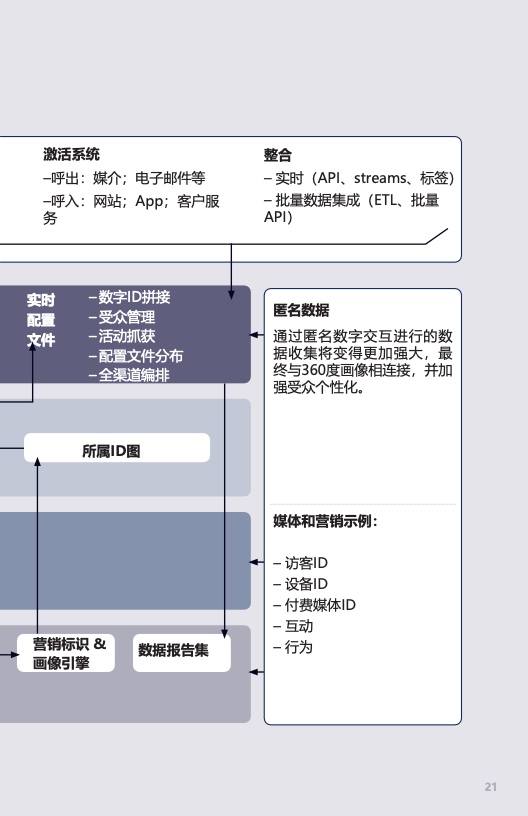Click the 访客ID list item
Screen dimensions: 528x816
coord(301,563)
